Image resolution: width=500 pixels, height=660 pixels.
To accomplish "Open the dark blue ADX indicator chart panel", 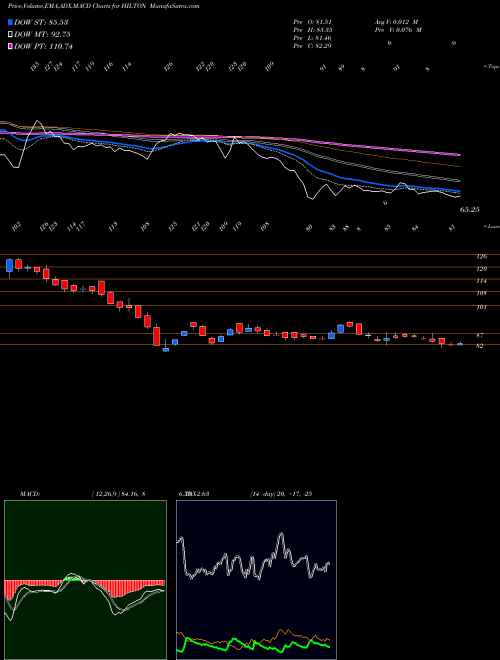I will (x=256, y=580).
